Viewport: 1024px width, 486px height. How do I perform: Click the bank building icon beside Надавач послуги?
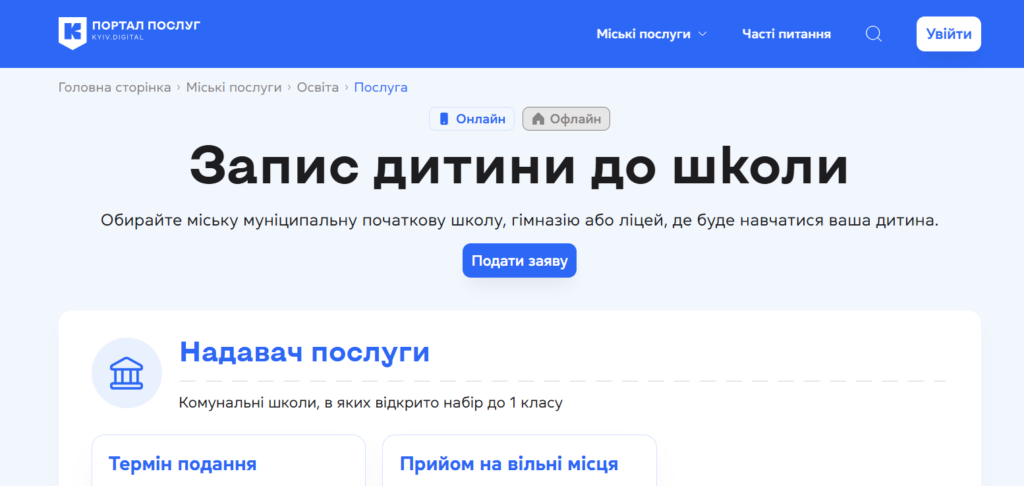[x=126, y=373]
